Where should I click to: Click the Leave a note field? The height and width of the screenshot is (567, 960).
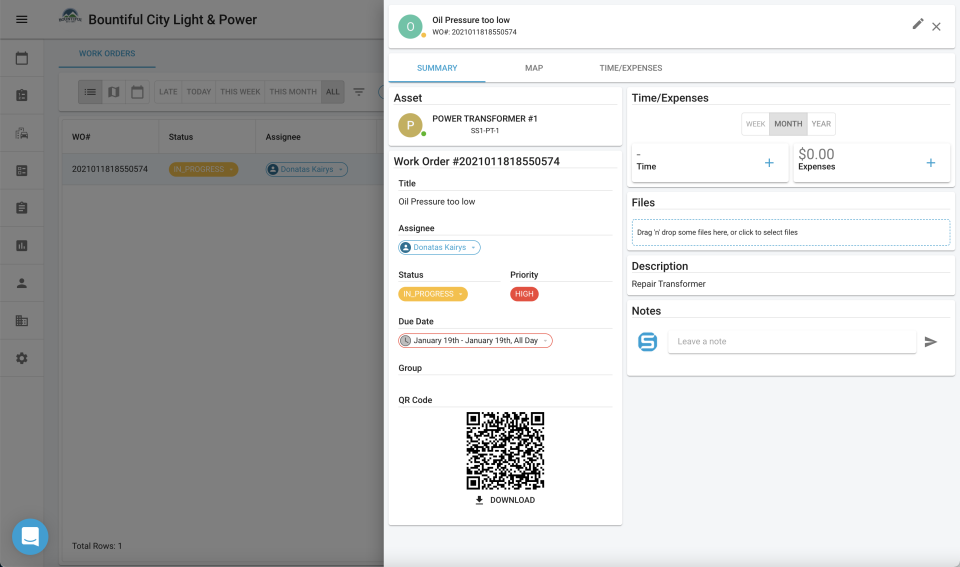tap(792, 342)
